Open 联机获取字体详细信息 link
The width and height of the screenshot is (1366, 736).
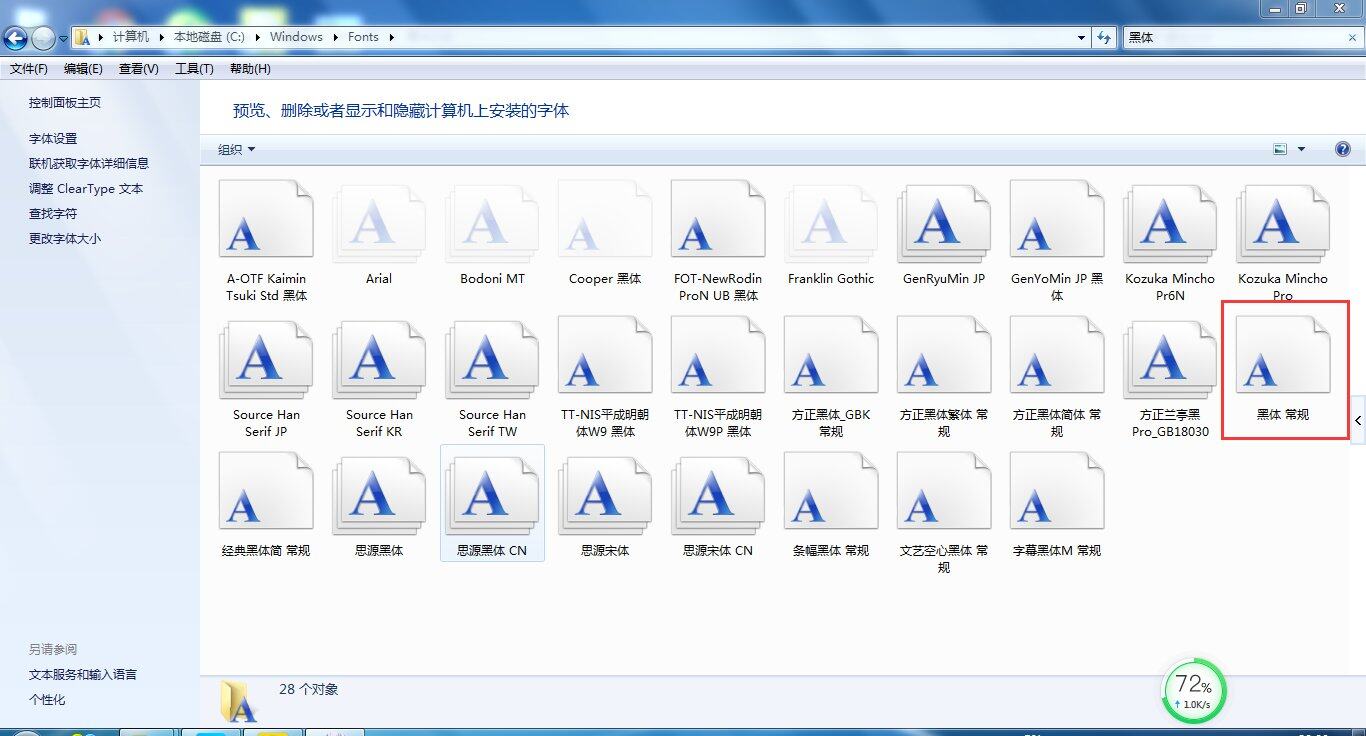(89, 164)
